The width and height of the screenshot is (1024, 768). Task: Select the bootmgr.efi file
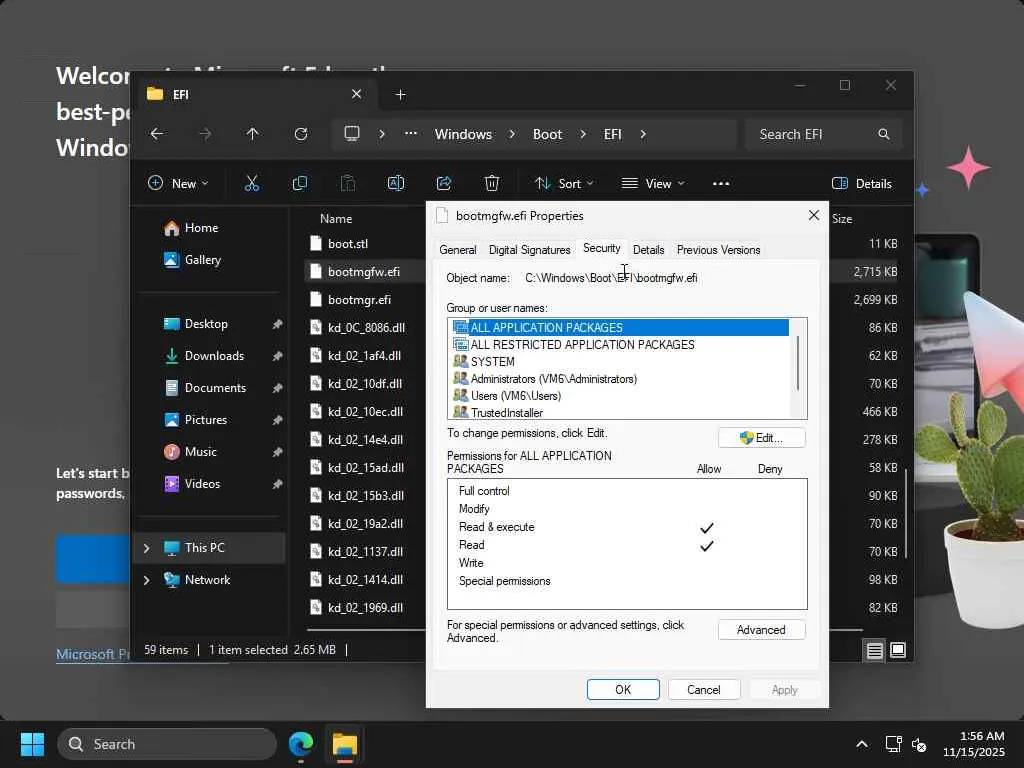[x=359, y=300]
